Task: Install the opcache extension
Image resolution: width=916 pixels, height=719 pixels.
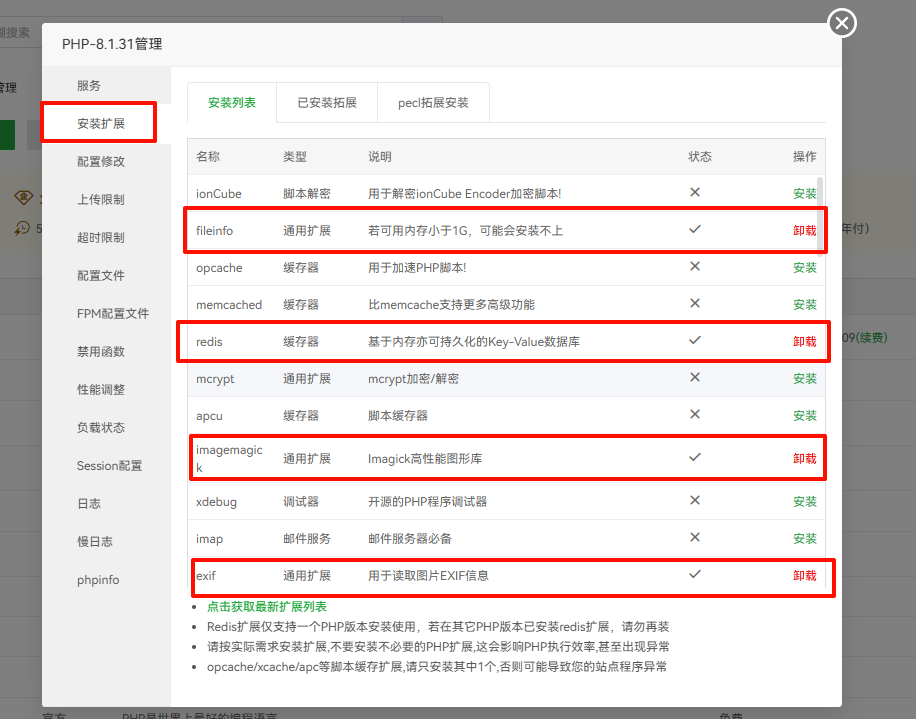Action: point(804,268)
